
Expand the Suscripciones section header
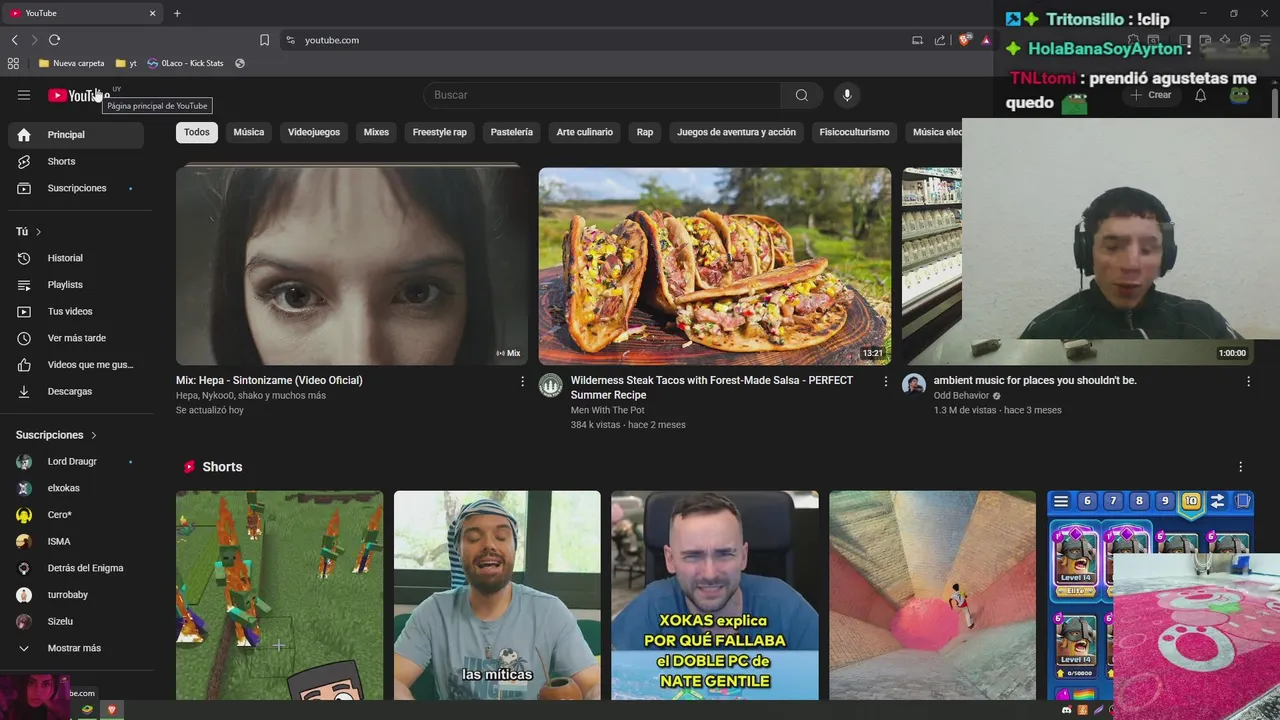[x=57, y=435]
